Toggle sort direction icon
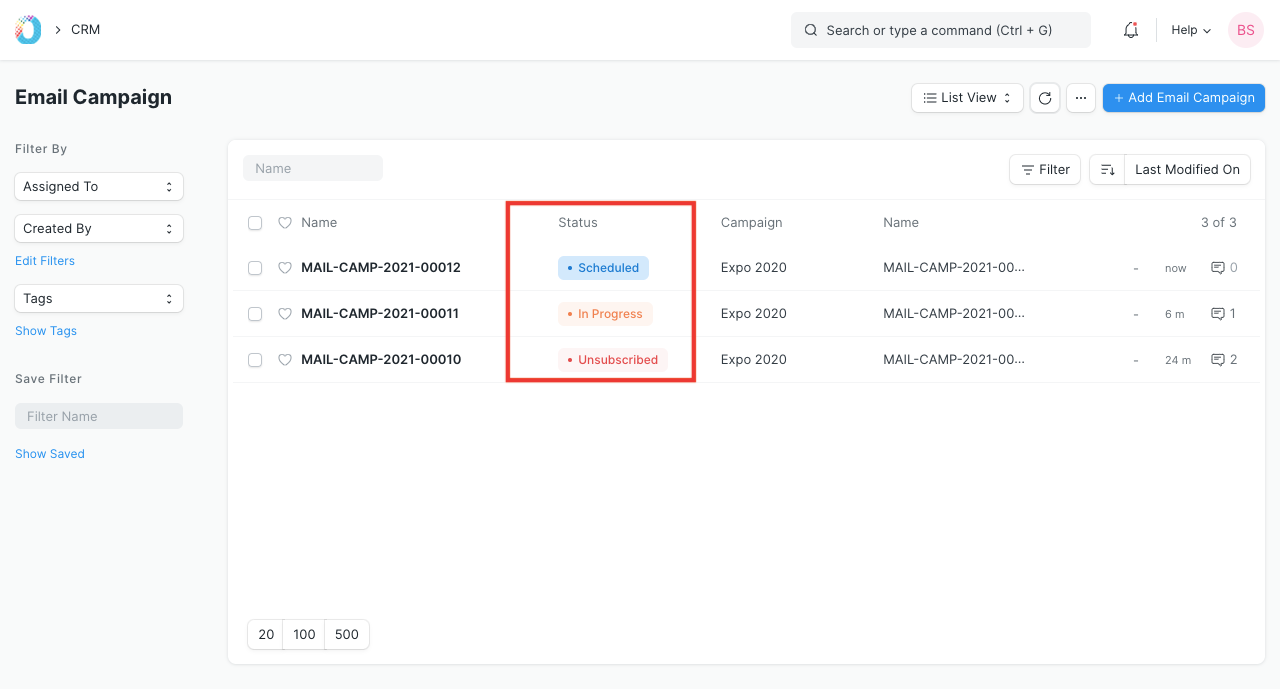This screenshot has height=689, width=1280. (x=1107, y=170)
